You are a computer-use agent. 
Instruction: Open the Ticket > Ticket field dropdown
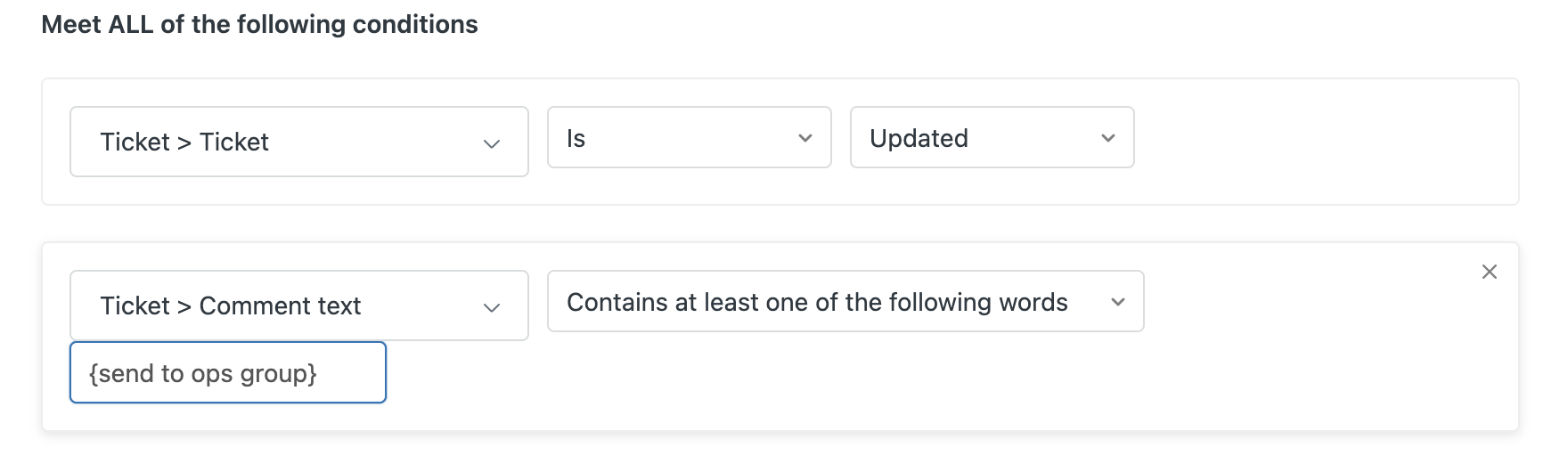pos(298,142)
